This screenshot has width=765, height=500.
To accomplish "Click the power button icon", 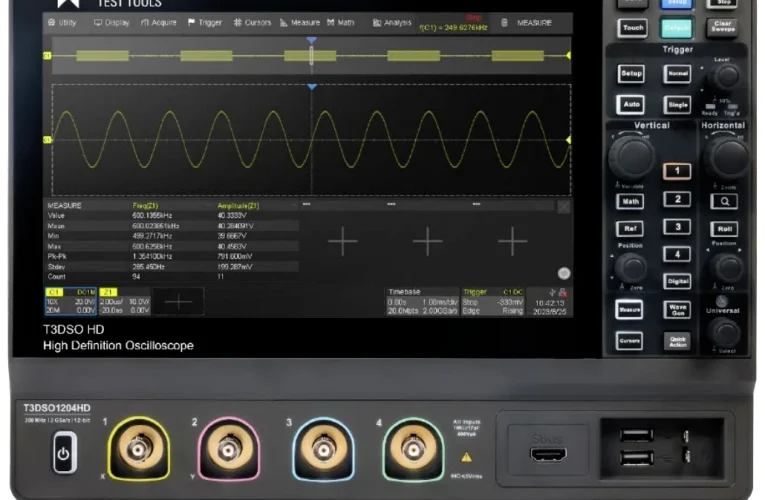I will 64,453.
